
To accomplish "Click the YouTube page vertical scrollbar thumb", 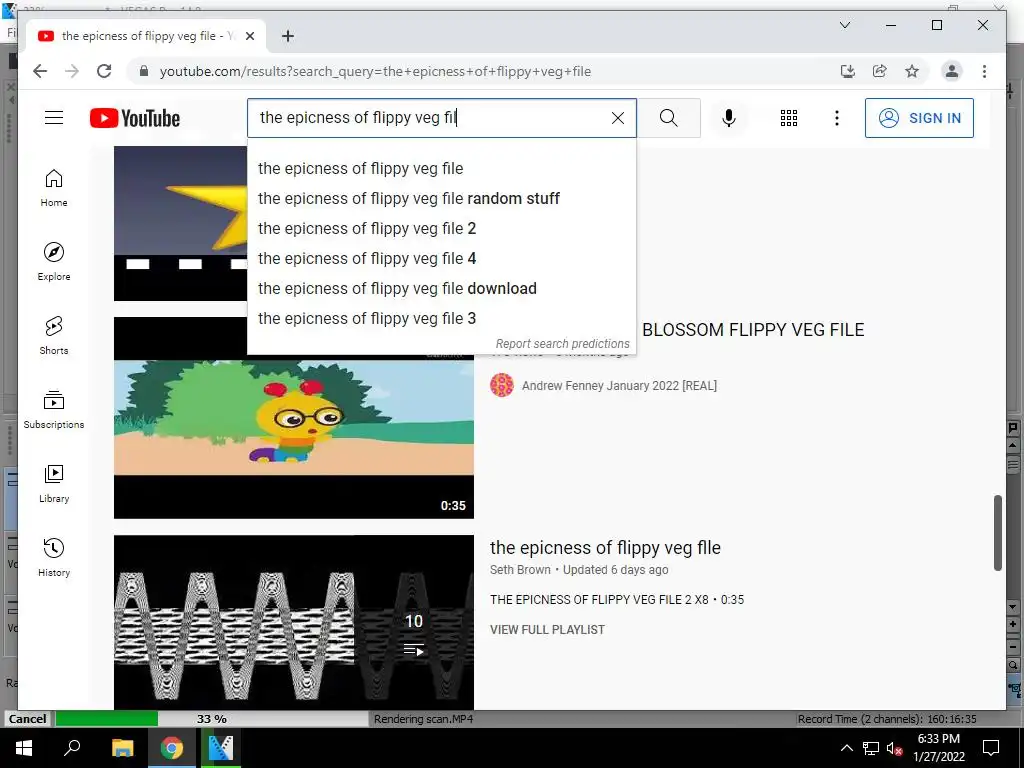I will (997, 533).
